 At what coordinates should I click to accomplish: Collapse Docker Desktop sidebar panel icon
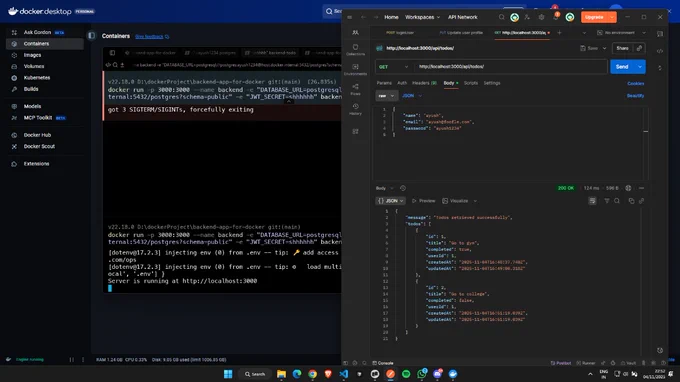[92, 36]
